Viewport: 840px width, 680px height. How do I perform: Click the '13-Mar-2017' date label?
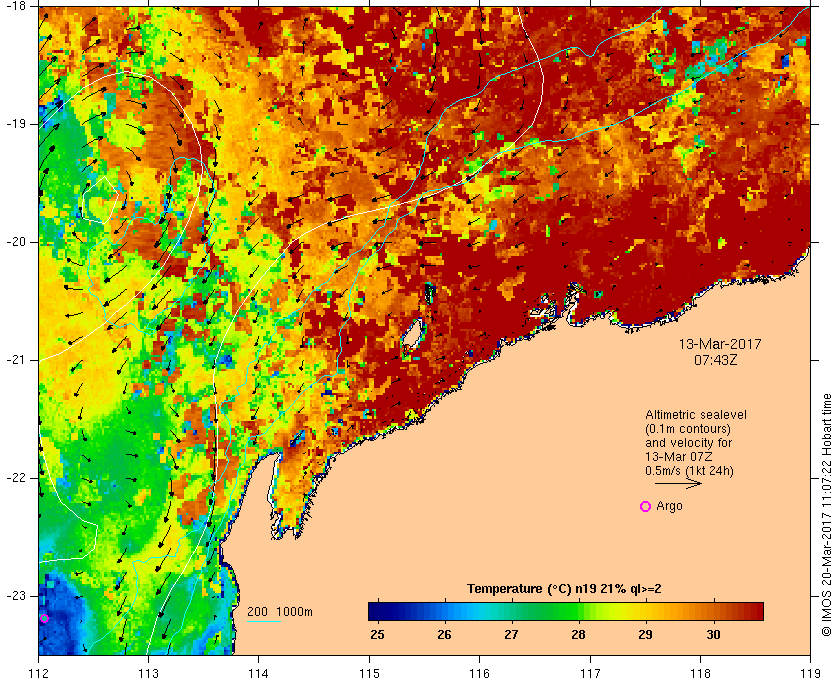[x=720, y=344]
